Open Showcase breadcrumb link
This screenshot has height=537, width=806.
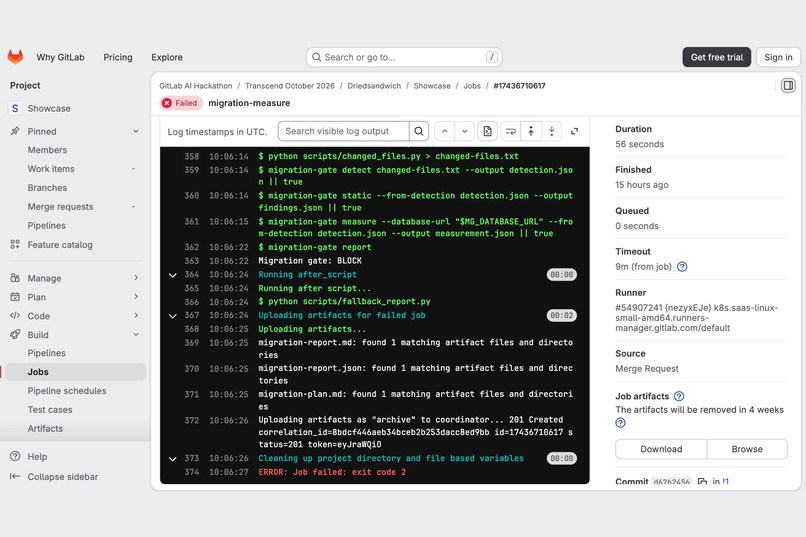click(x=432, y=86)
